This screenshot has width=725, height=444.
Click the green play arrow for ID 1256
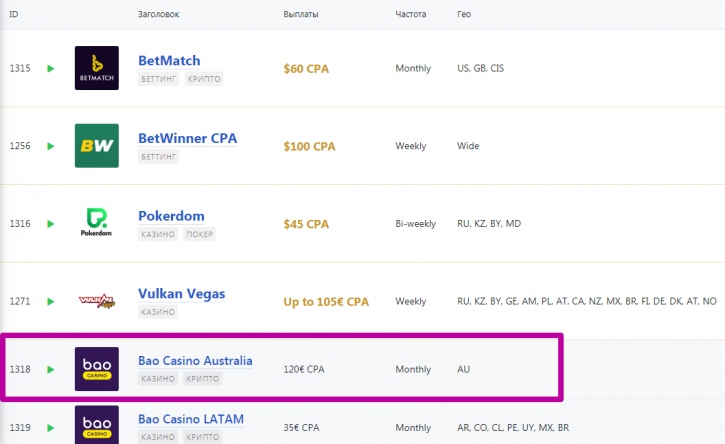pos(51,146)
